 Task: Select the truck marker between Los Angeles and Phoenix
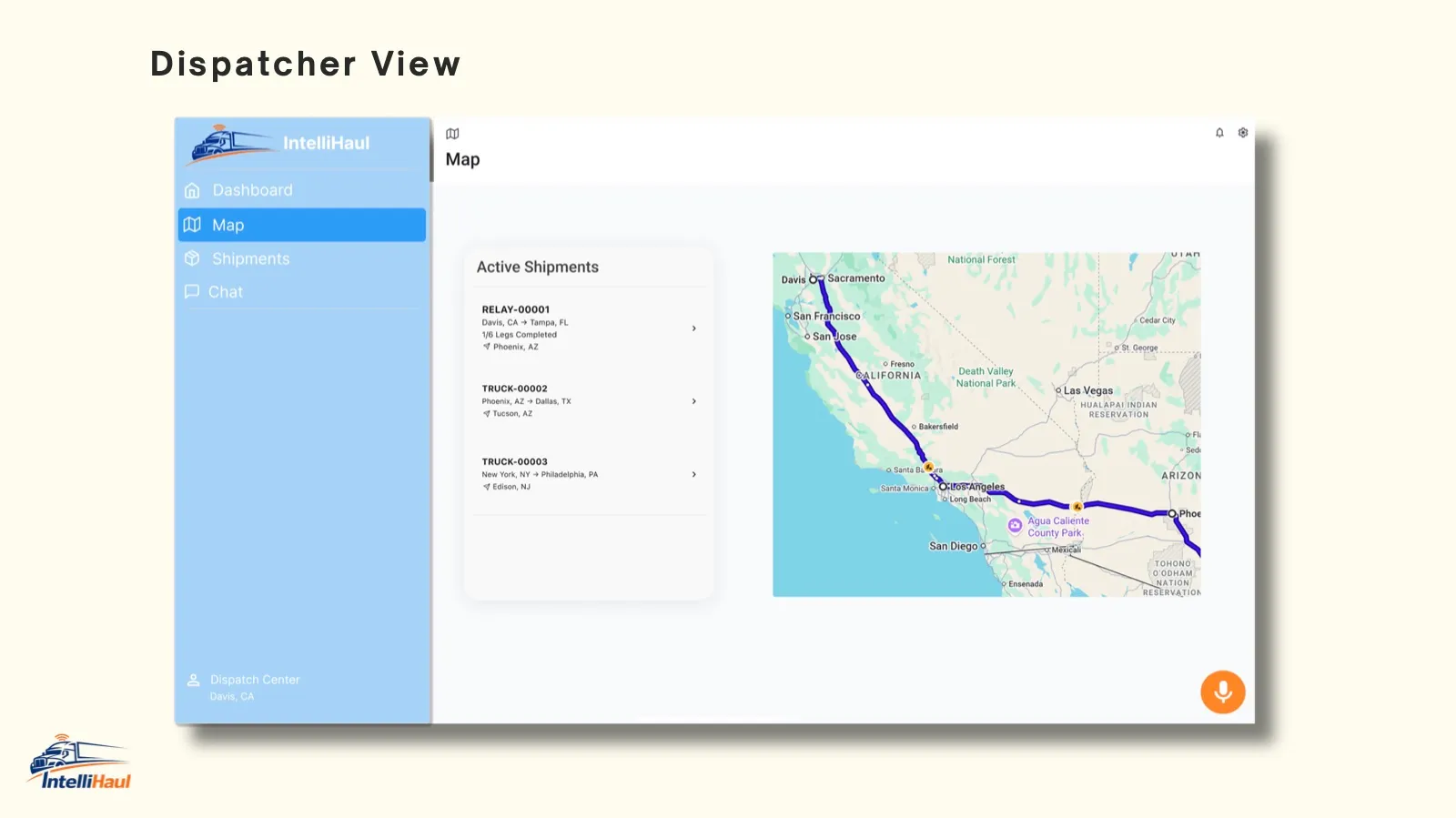(1077, 507)
